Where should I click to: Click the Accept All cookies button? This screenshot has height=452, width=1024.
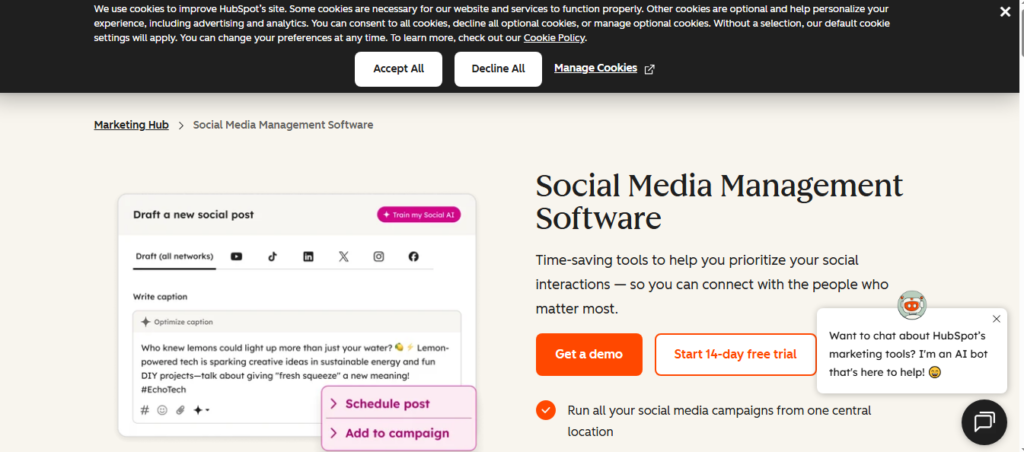click(398, 69)
